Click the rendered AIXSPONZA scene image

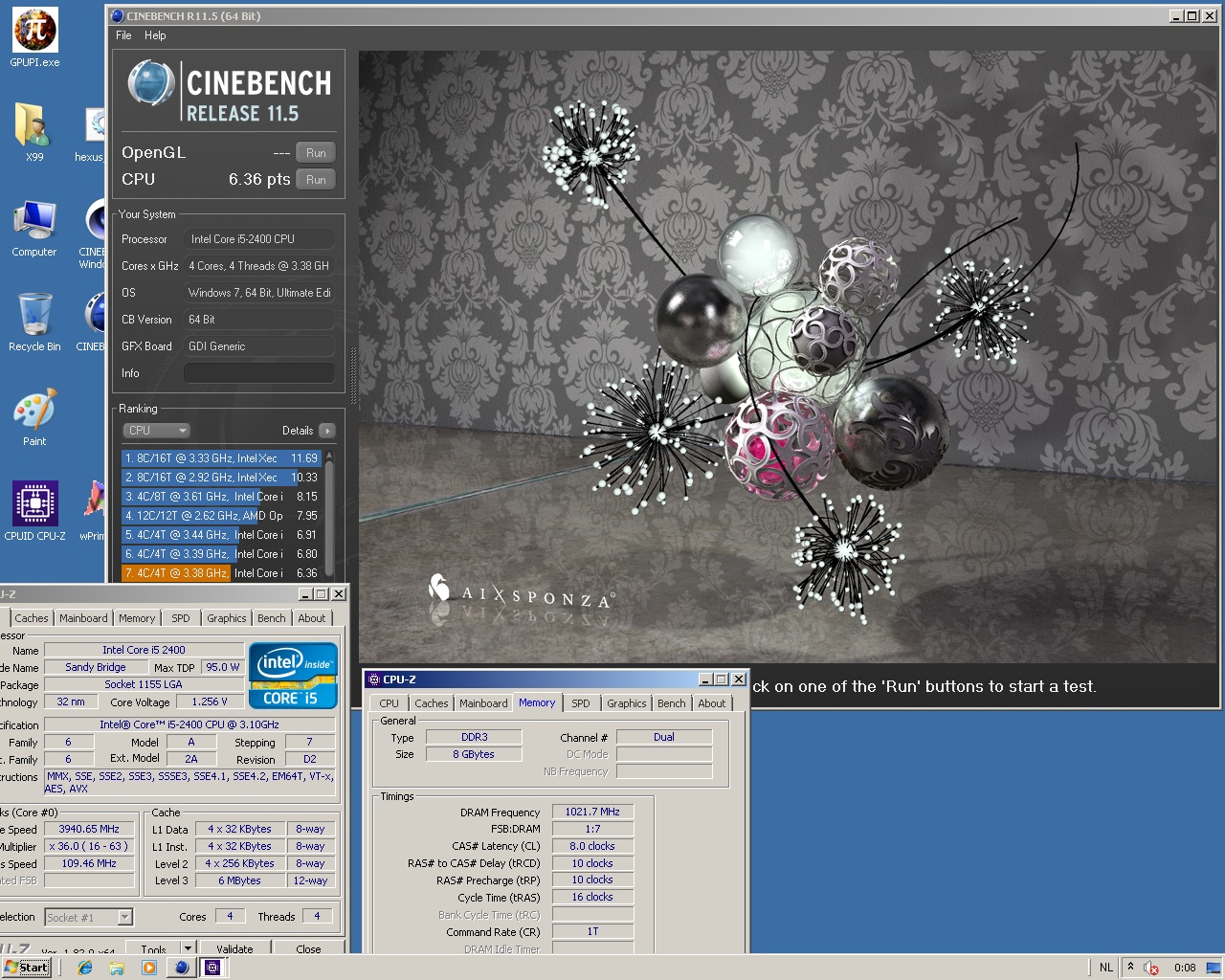(x=789, y=357)
